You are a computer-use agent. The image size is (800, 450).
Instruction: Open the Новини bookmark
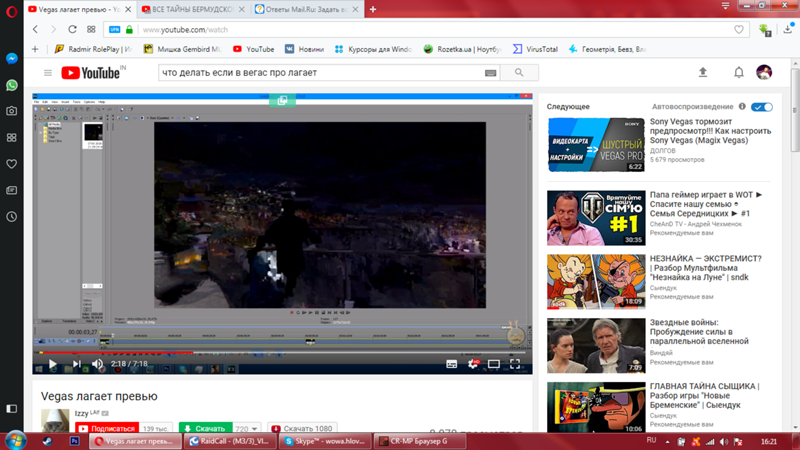[305, 49]
